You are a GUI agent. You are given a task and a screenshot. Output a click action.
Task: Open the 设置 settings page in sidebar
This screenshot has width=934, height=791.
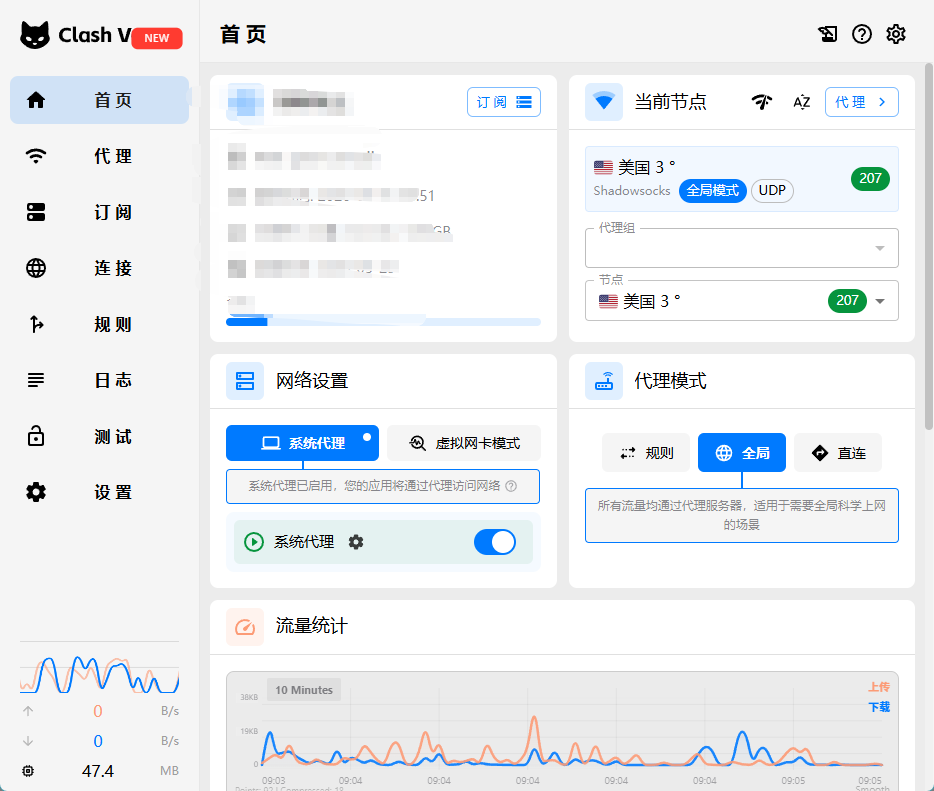pos(99,493)
